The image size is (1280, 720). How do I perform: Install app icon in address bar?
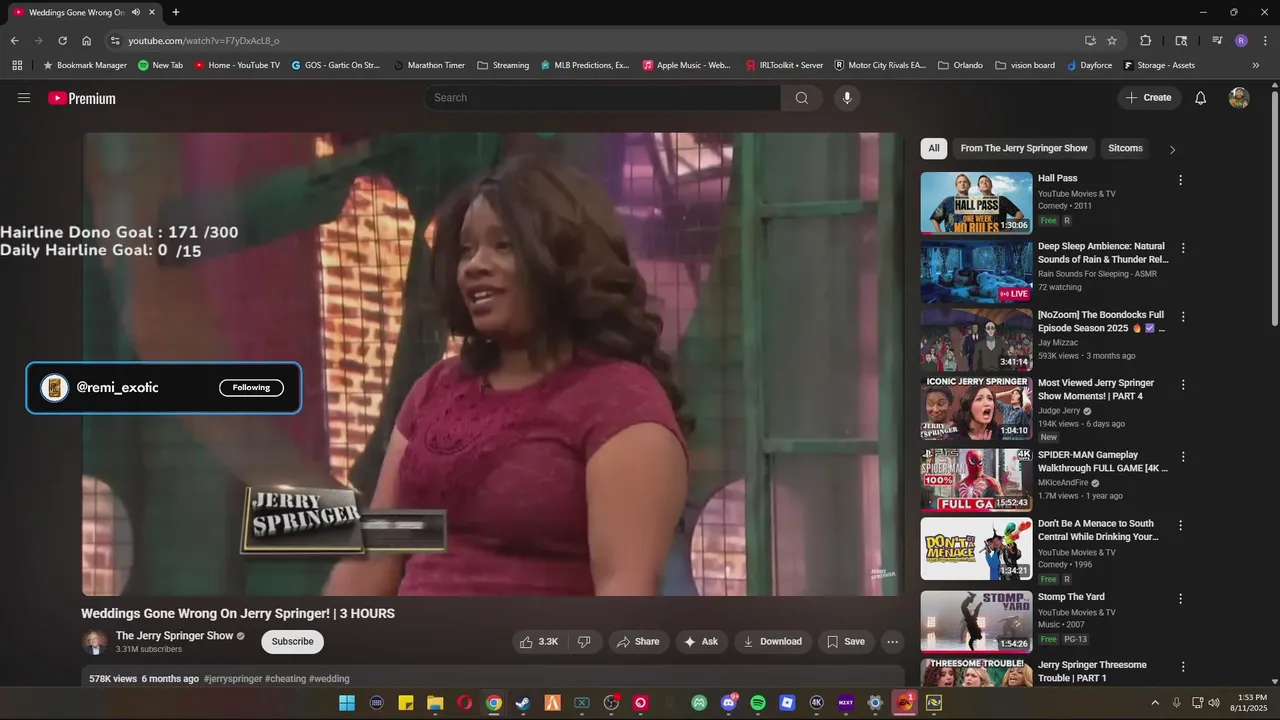point(1090,41)
